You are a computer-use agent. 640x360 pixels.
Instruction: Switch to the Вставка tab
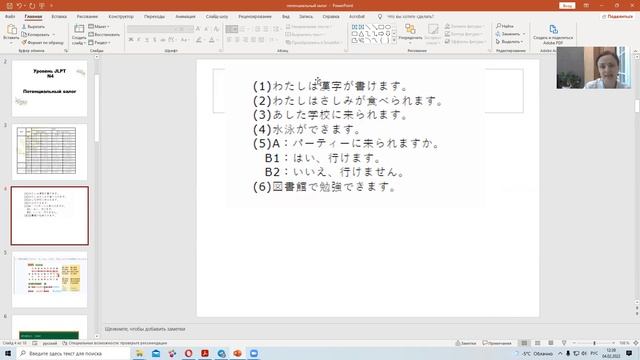point(59,17)
